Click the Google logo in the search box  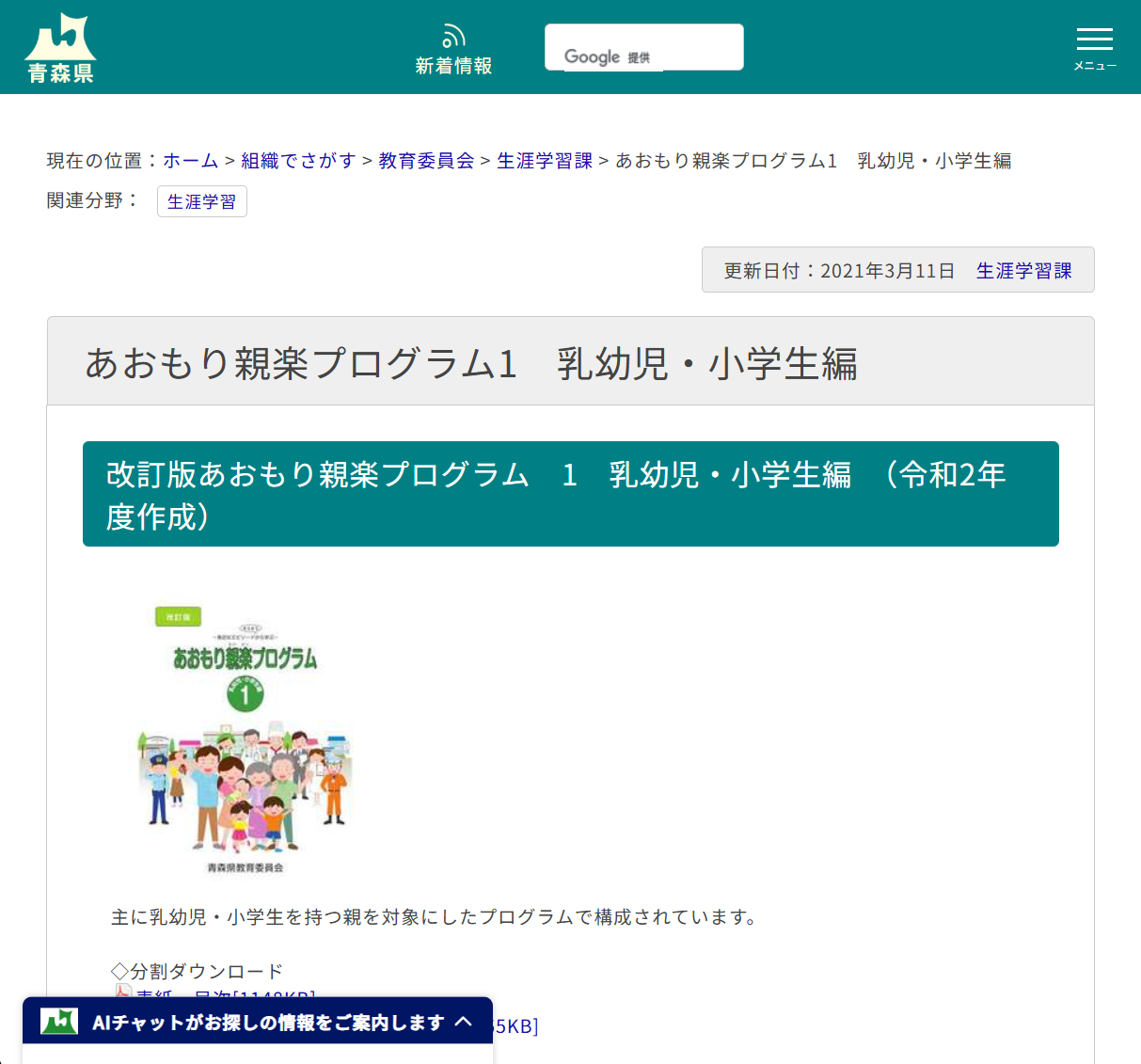pyautogui.click(x=593, y=56)
